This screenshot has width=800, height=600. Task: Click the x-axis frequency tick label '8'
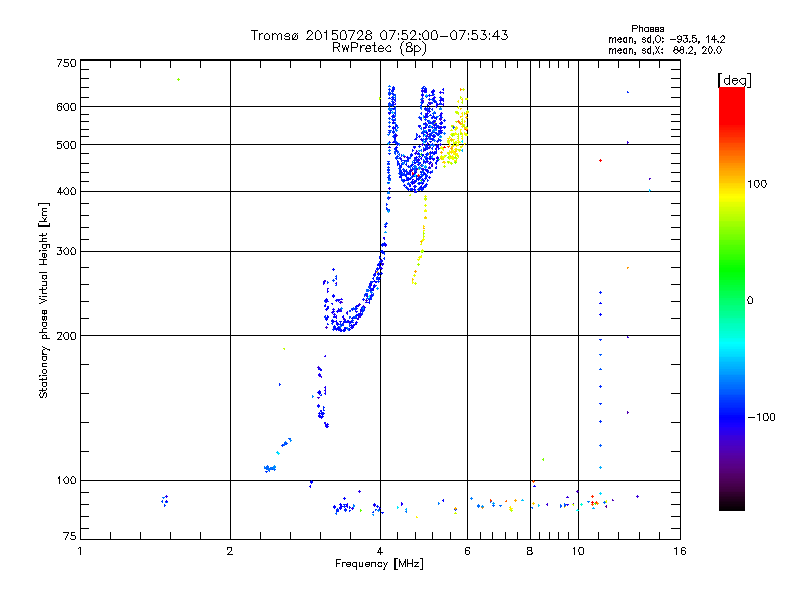point(530,552)
